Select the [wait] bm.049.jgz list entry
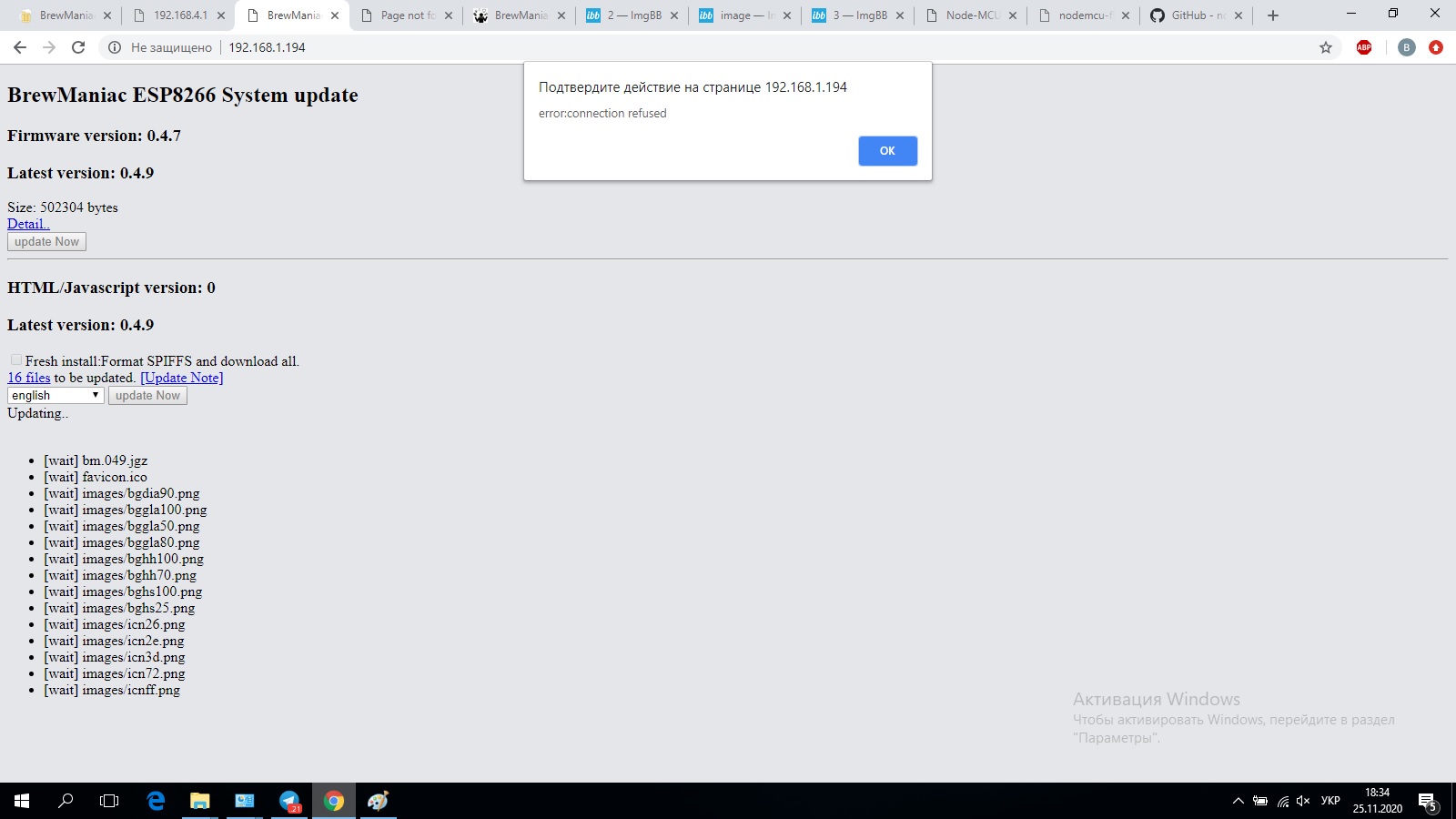This screenshot has width=1456, height=819. coord(96,460)
